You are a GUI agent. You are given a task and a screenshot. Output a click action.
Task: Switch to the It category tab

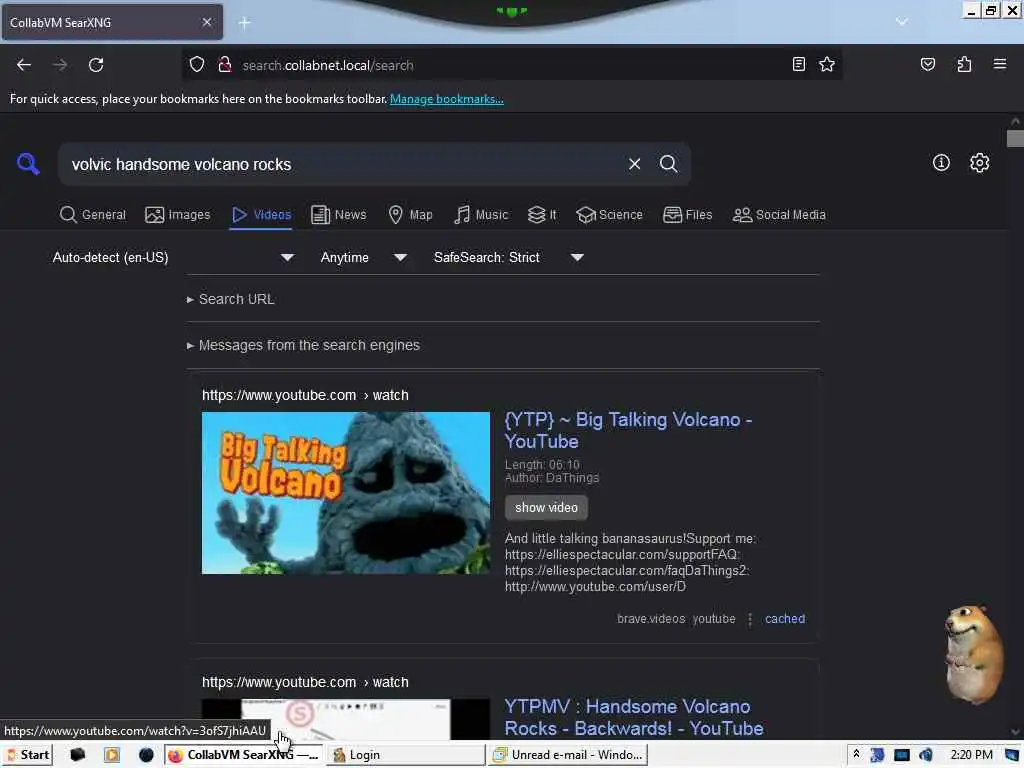pos(542,215)
